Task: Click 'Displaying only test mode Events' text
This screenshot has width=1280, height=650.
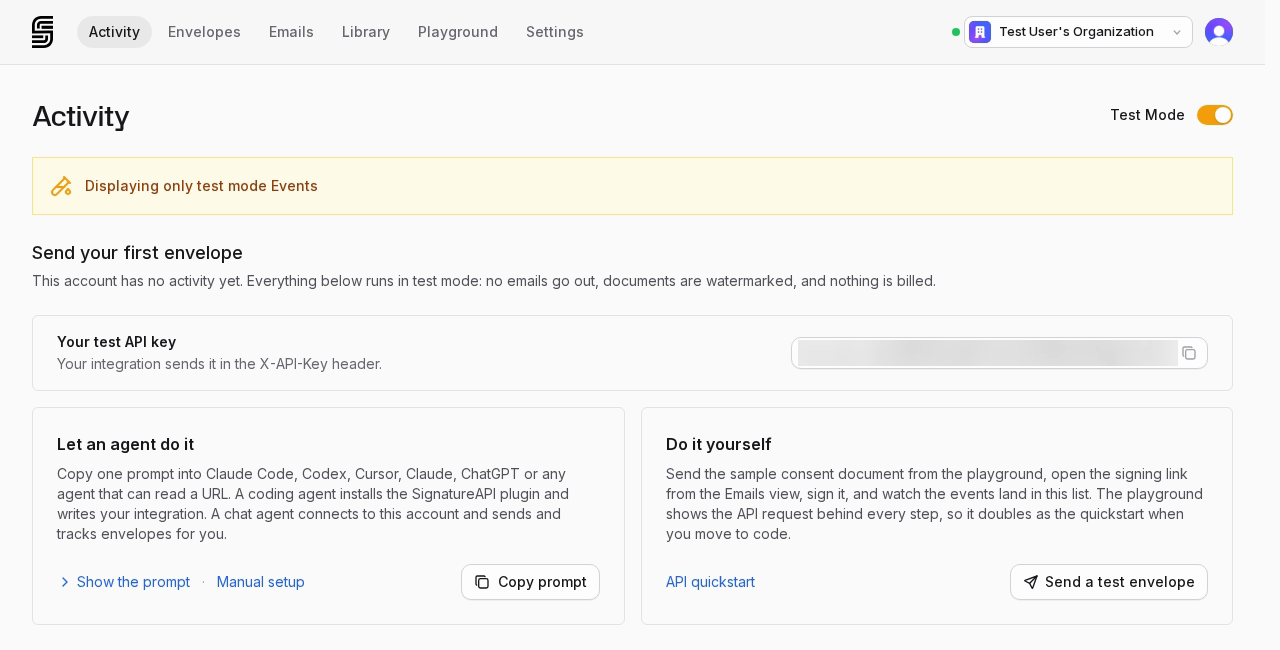Action: click(x=201, y=186)
